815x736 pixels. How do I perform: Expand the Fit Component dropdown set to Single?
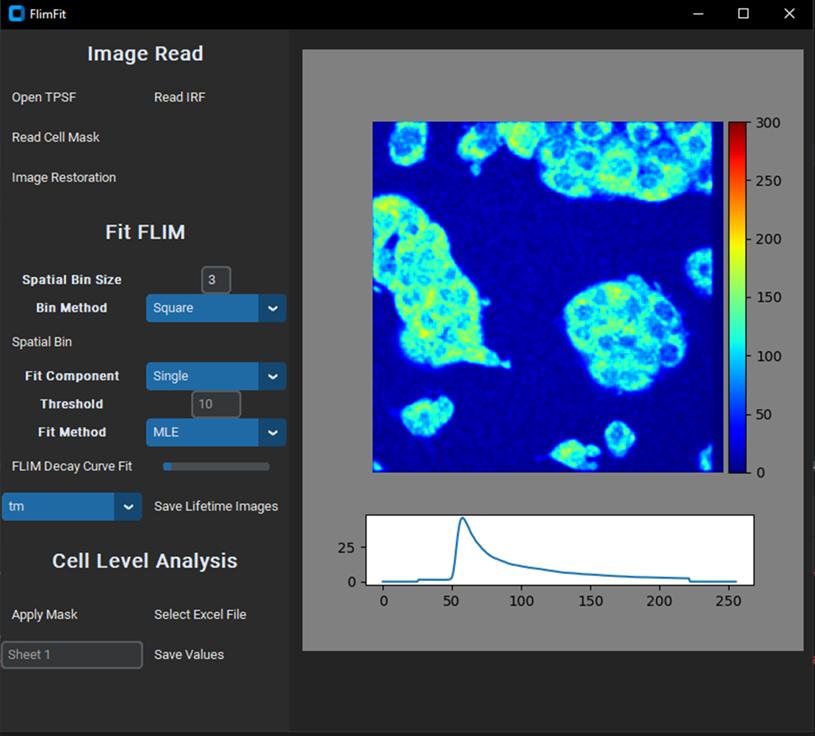(x=215, y=376)
